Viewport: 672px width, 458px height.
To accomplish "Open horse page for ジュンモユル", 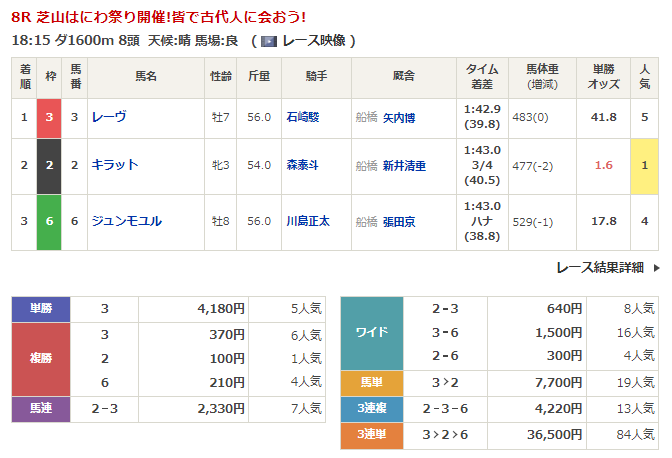I will [125, 221].
